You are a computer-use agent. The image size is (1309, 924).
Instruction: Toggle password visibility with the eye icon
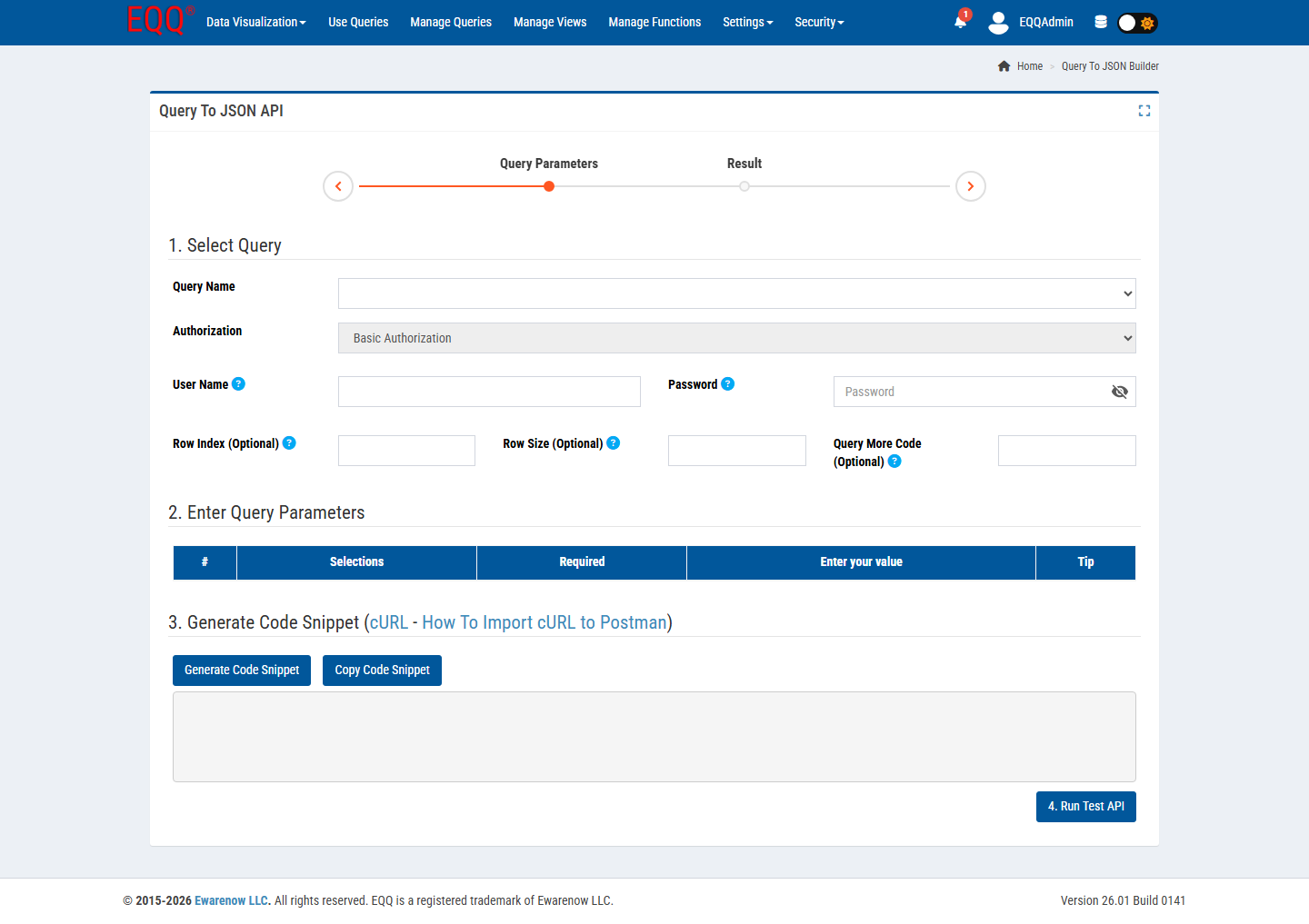point(1119,391)
